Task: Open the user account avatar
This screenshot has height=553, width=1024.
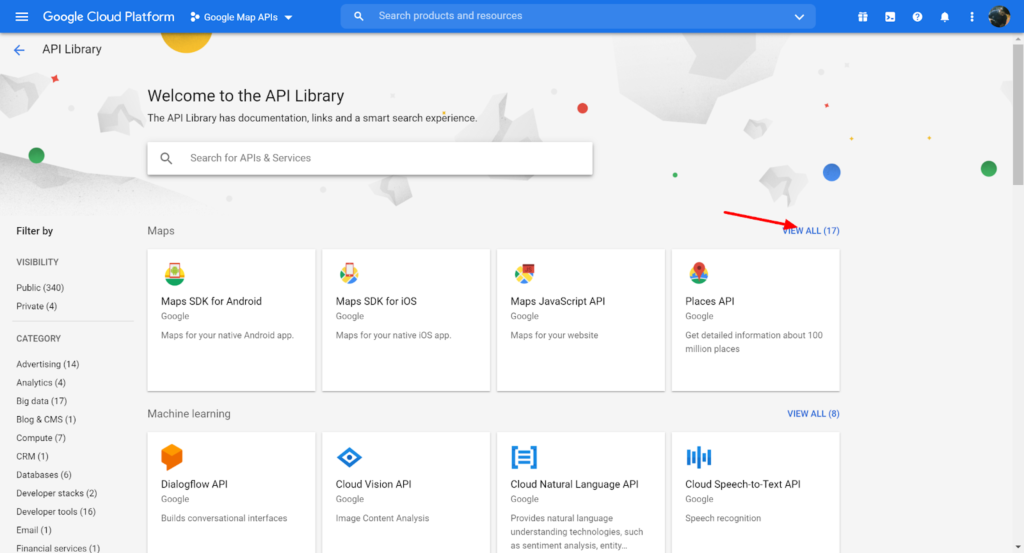Action: [x=999, y=16]
